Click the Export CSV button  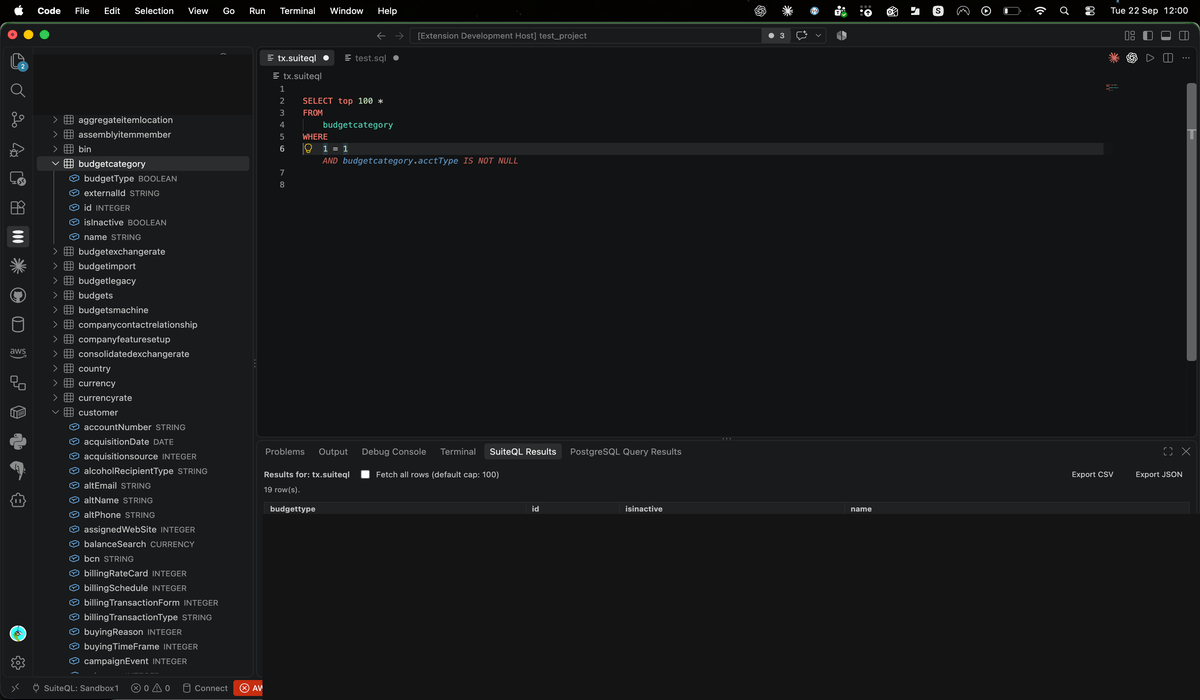pos(1092,475)
